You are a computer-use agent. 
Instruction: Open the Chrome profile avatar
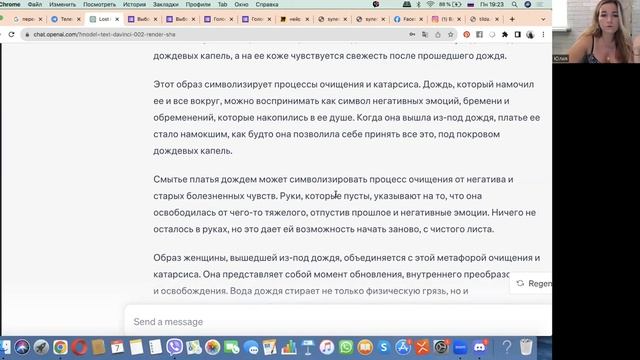coord(530,35)
